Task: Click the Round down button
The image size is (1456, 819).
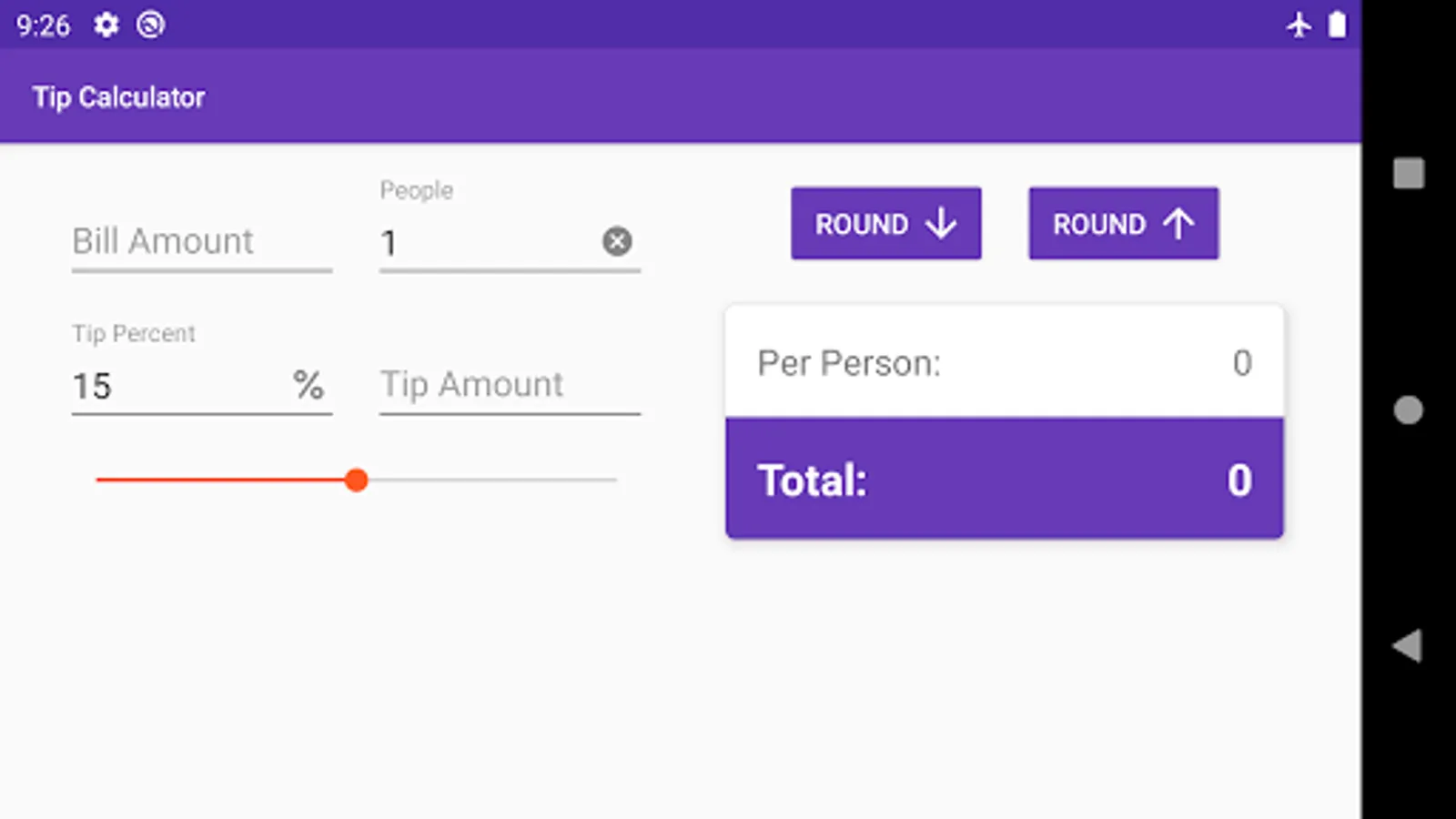Action: click(885, 224)
